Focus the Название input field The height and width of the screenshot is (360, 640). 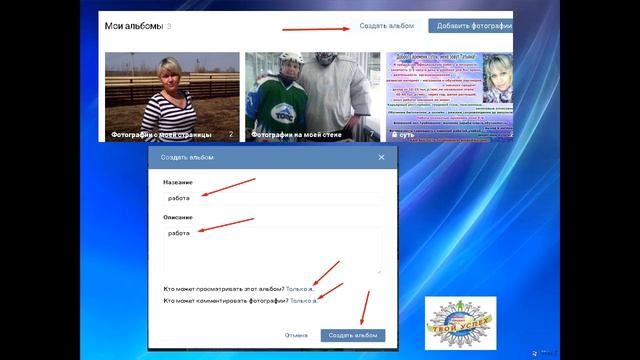(273, 198)
